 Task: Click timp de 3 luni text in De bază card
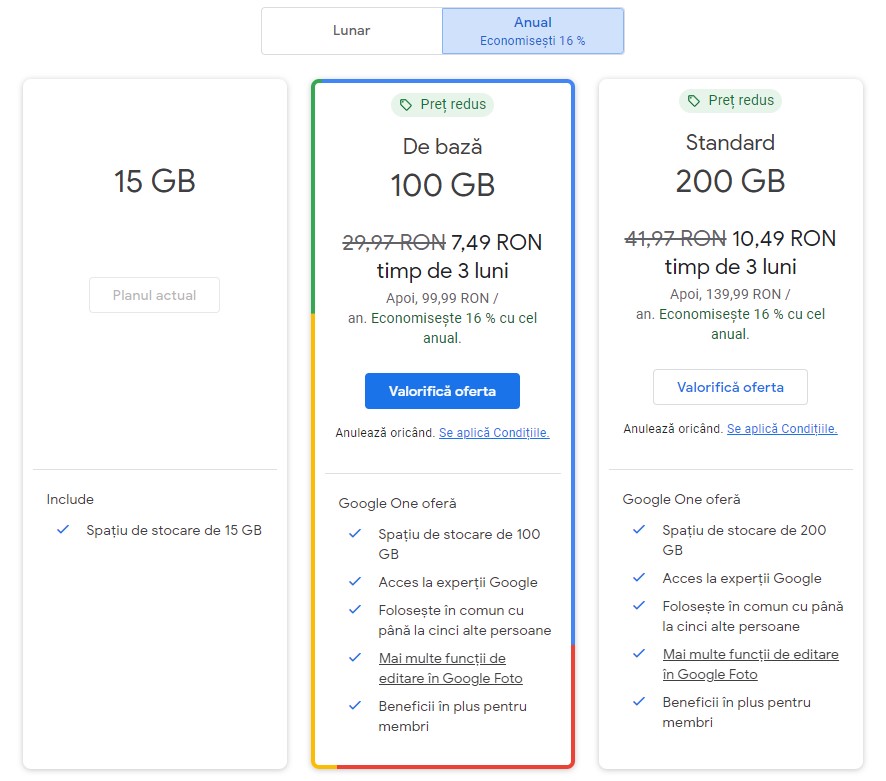click(x=442, y=271)
